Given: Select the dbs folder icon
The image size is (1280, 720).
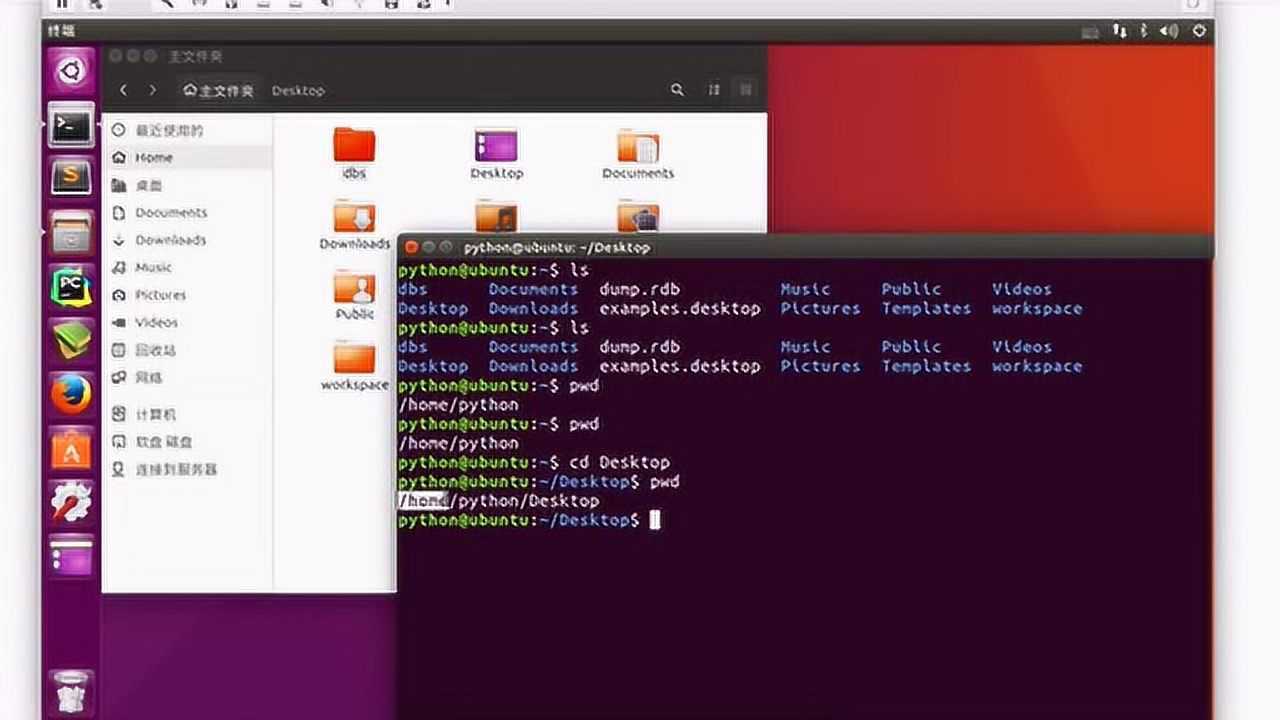Looking at the screenshot, I should (354, 145).
